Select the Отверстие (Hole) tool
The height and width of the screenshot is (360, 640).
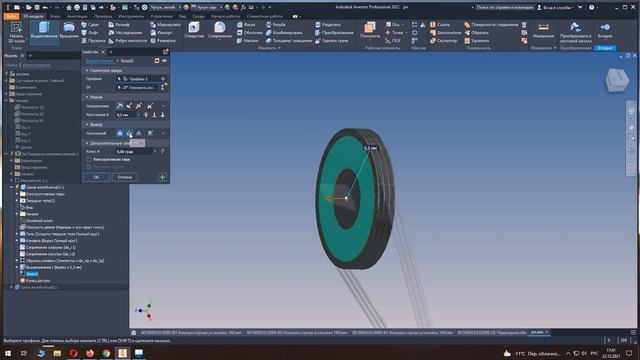(194, 31)
